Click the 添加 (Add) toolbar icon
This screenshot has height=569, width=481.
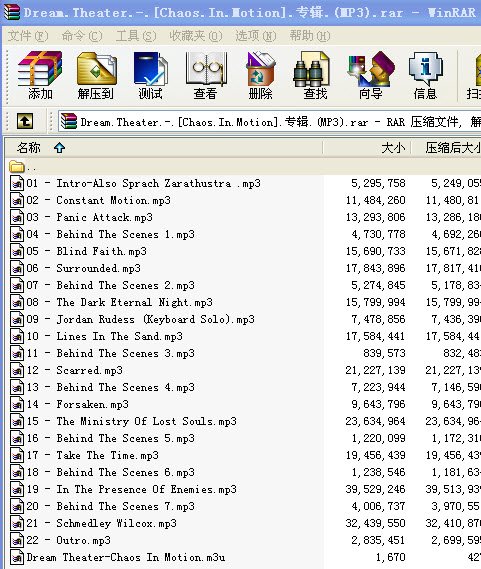[40, 75]
